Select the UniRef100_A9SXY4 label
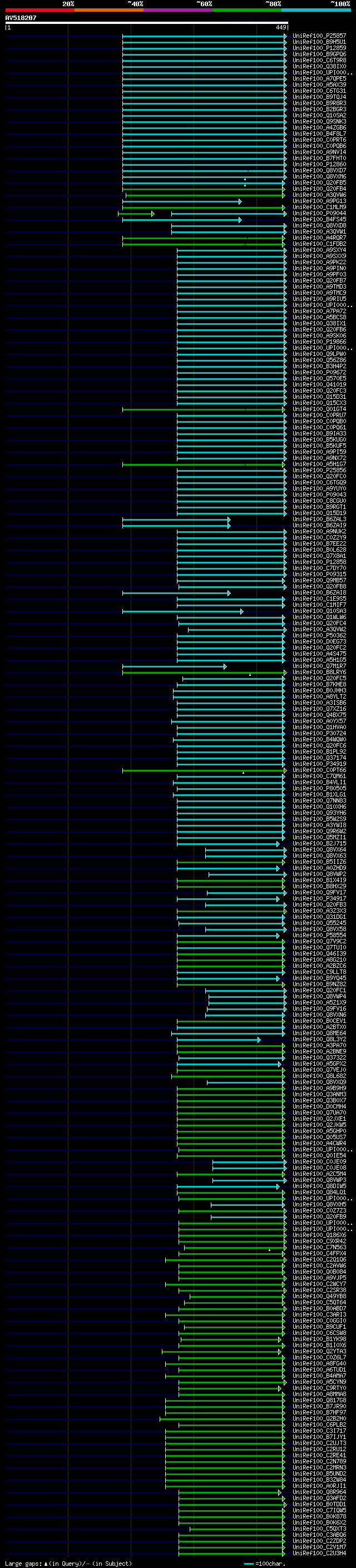This screenshot has width=356, height=1568. [x=319, y=250]
